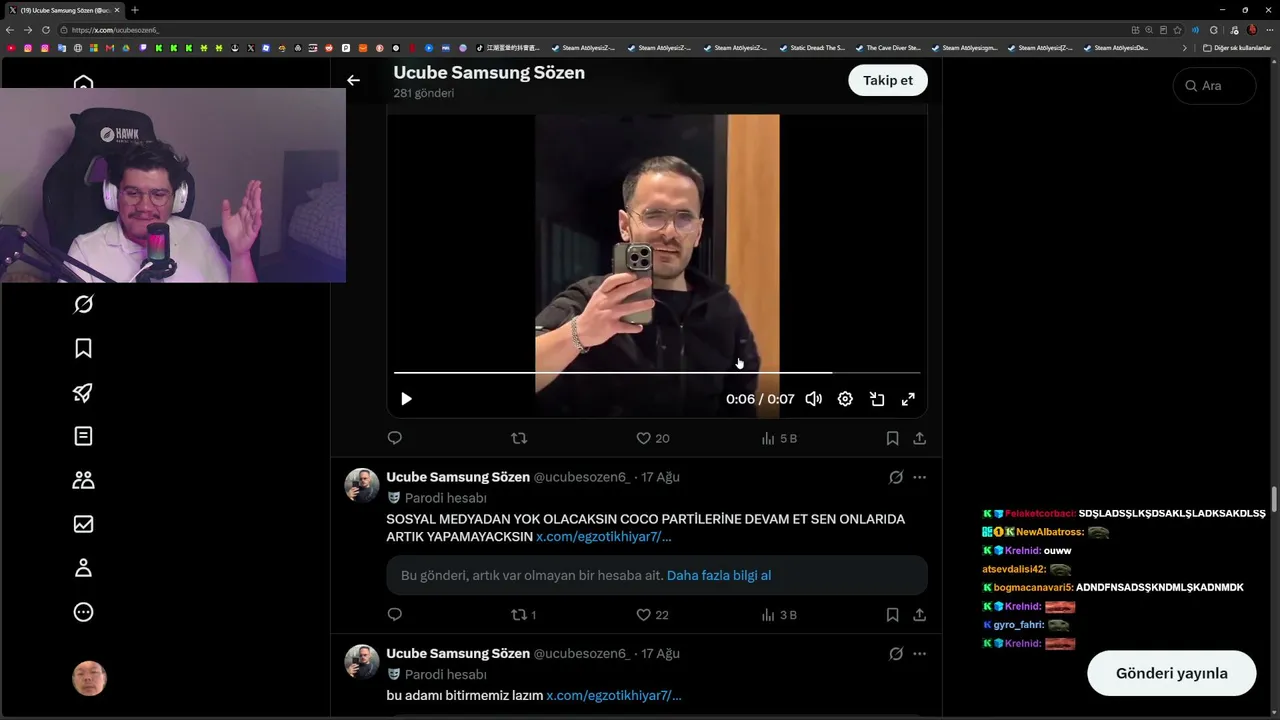The image size is (1280, 720).
Task: Expand the Diğer sık kullanılanlar bookmarks folder
Action: tap(1237, 48)
